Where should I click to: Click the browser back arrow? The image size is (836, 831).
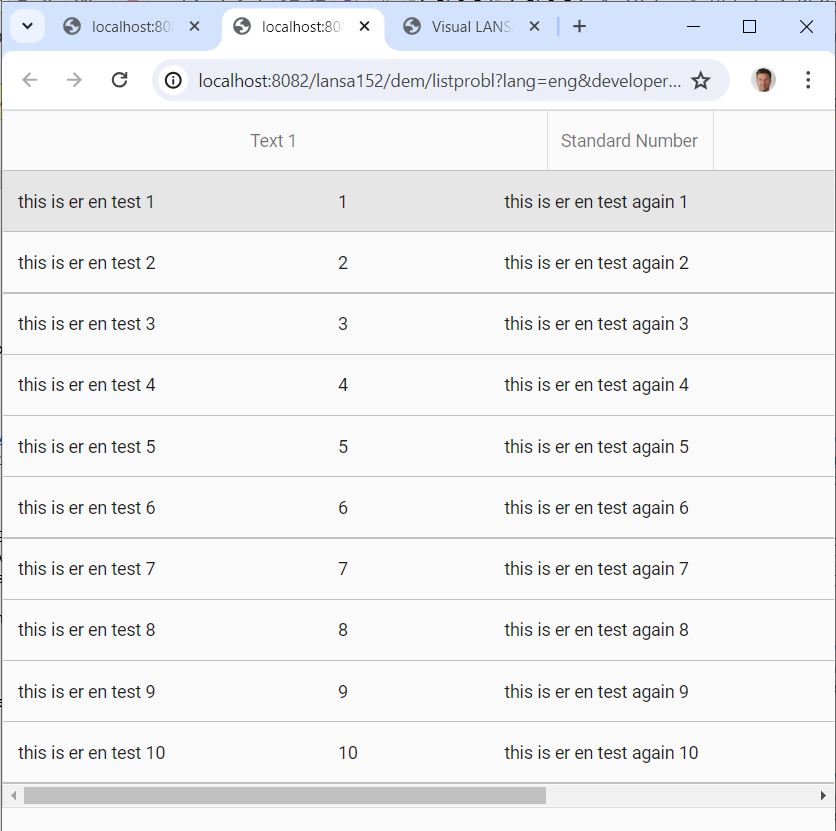tap(30, 80)
